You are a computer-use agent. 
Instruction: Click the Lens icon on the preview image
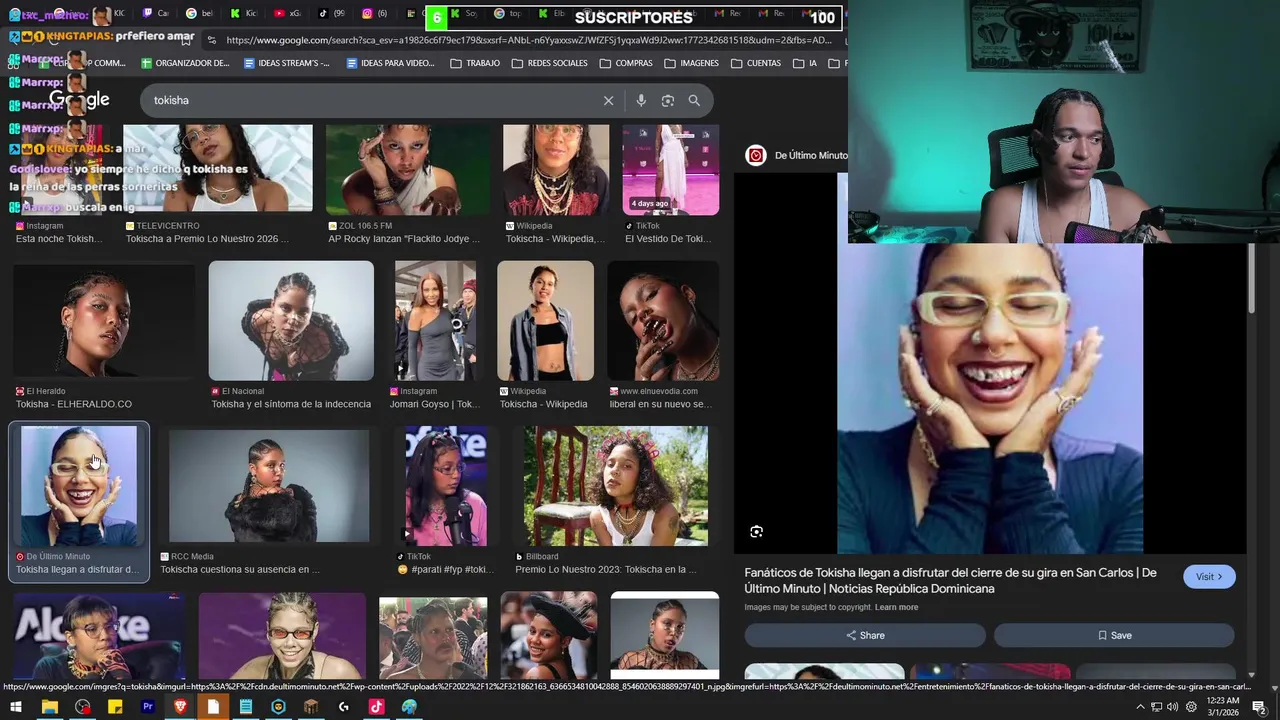point(756,532)
